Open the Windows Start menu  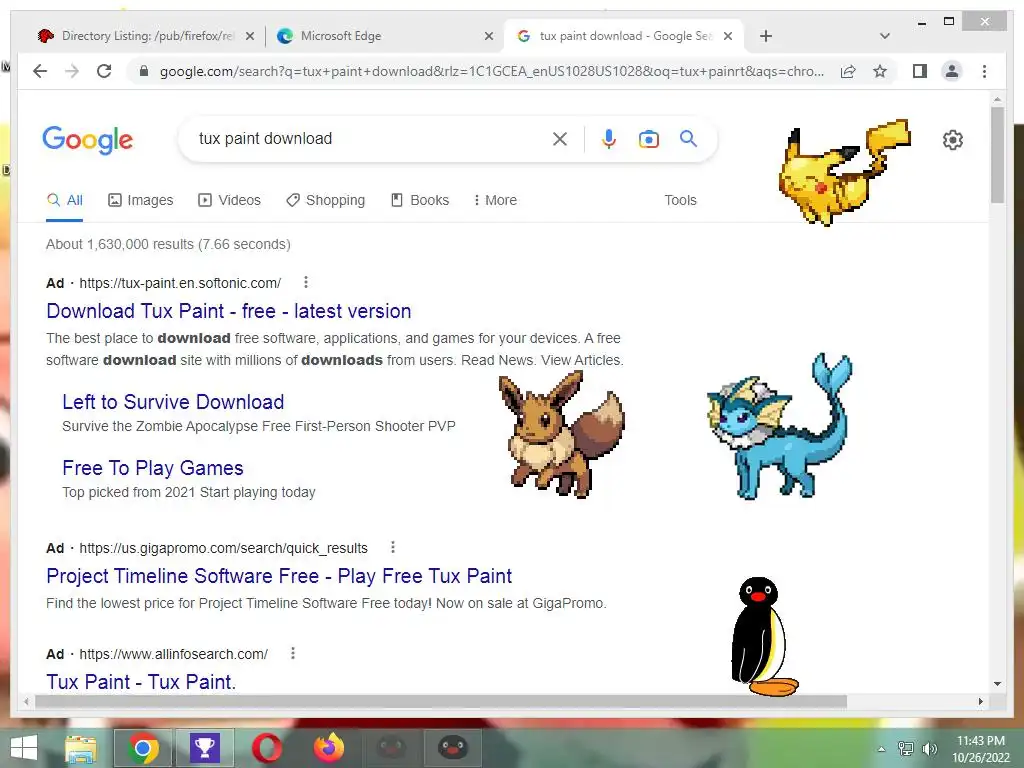24,748
